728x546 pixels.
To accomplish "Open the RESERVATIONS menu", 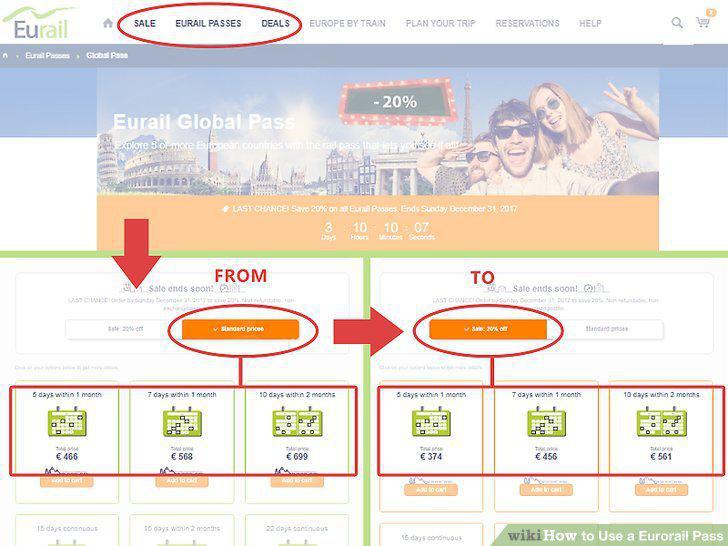I will click(x=527, y=23).
